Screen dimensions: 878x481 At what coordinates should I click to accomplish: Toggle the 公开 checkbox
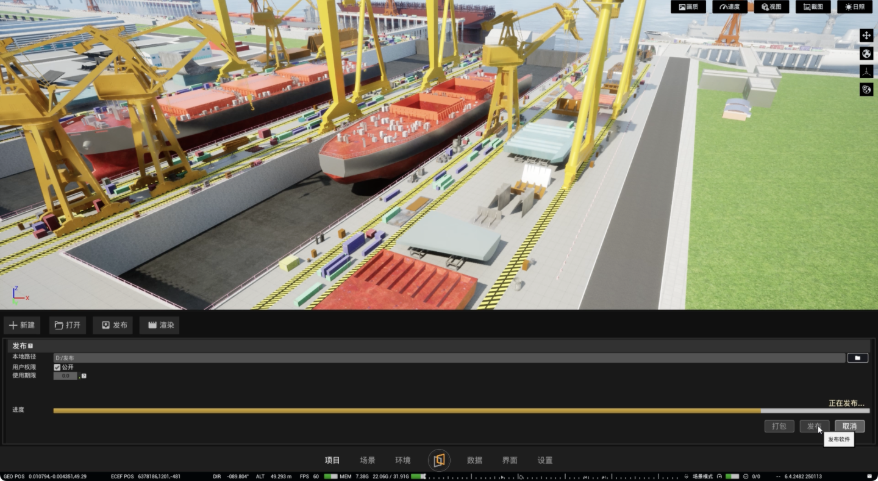(x=57, y=367)
